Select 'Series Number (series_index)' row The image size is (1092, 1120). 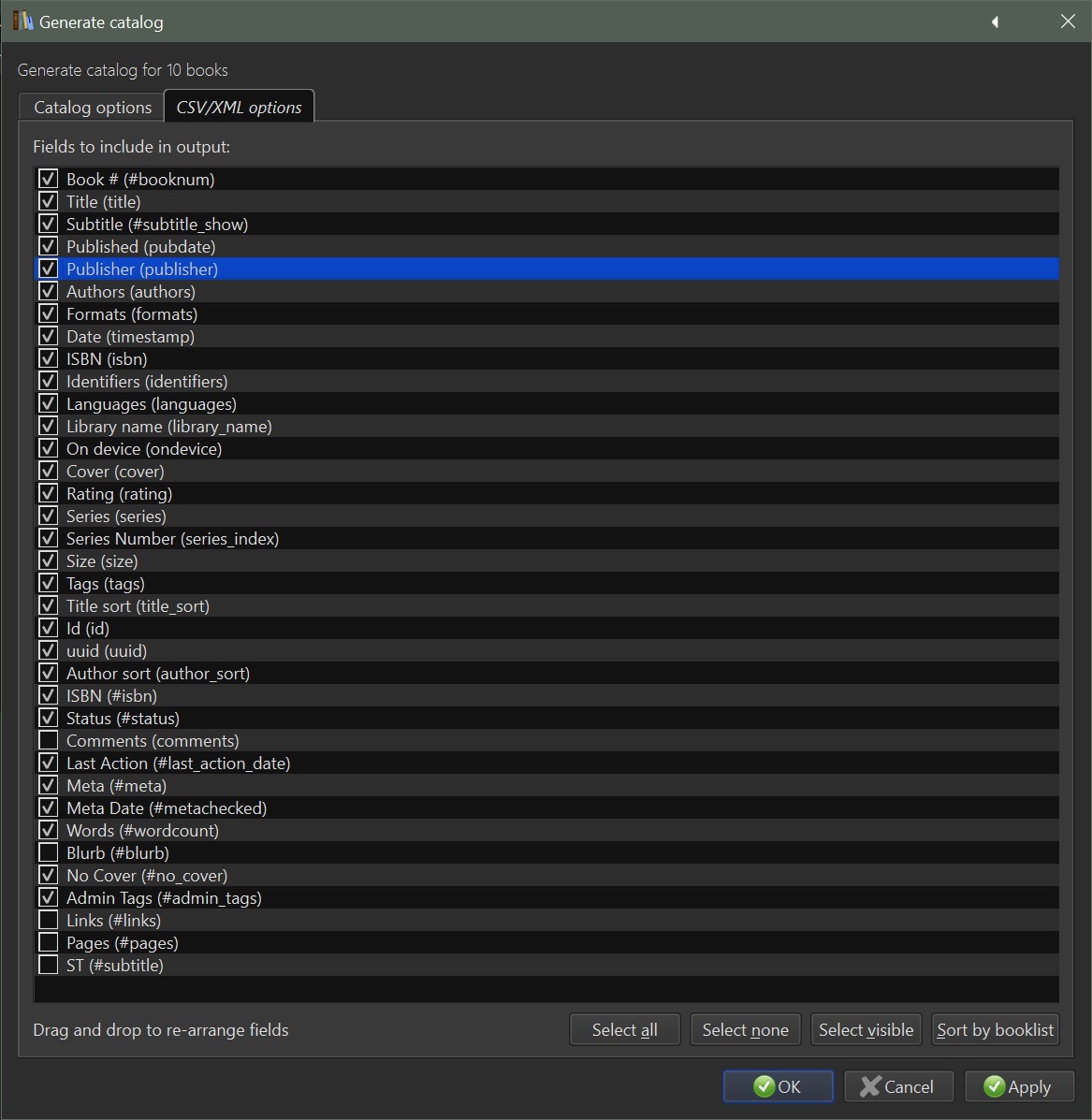547,539
